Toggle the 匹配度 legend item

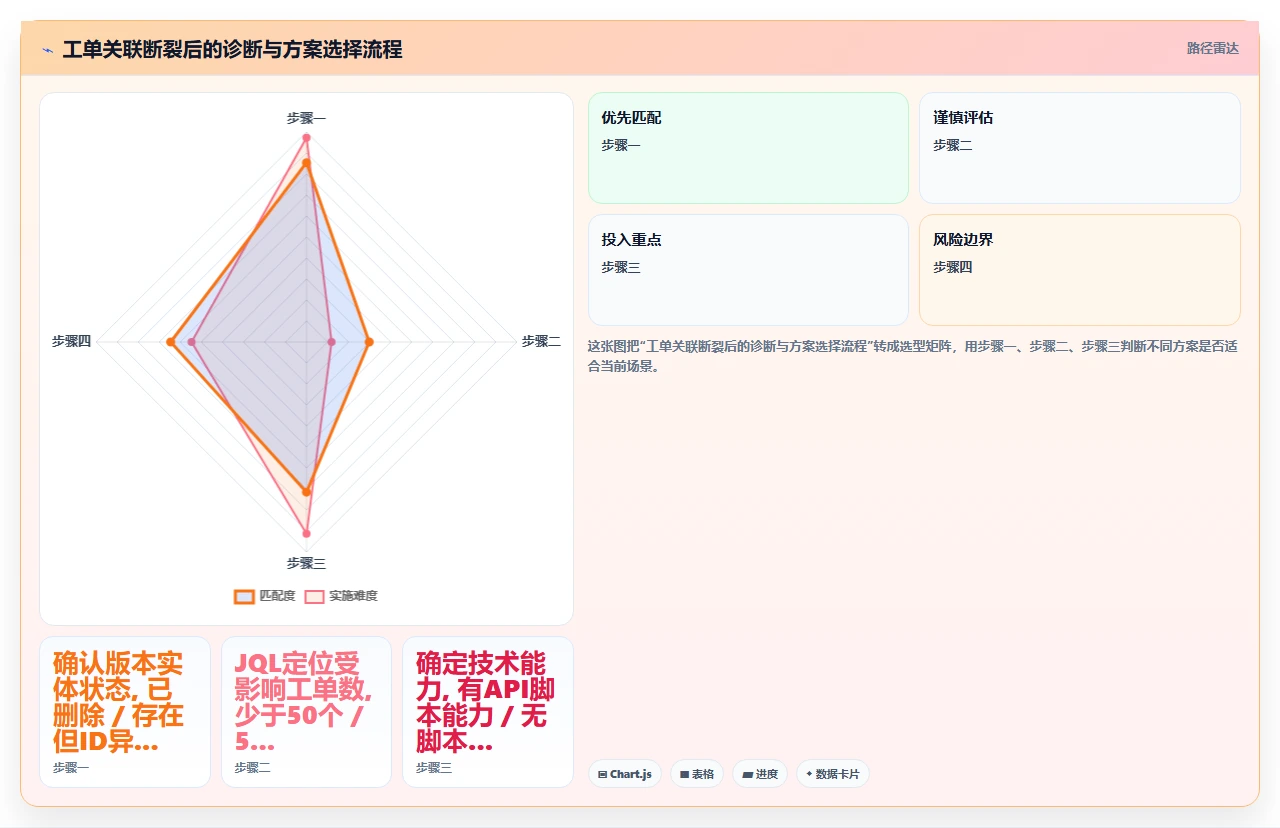[265, 596]
